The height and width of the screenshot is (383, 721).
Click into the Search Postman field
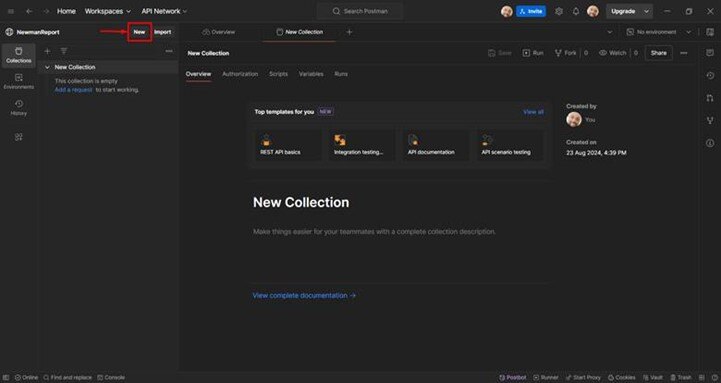pos(360,11)
